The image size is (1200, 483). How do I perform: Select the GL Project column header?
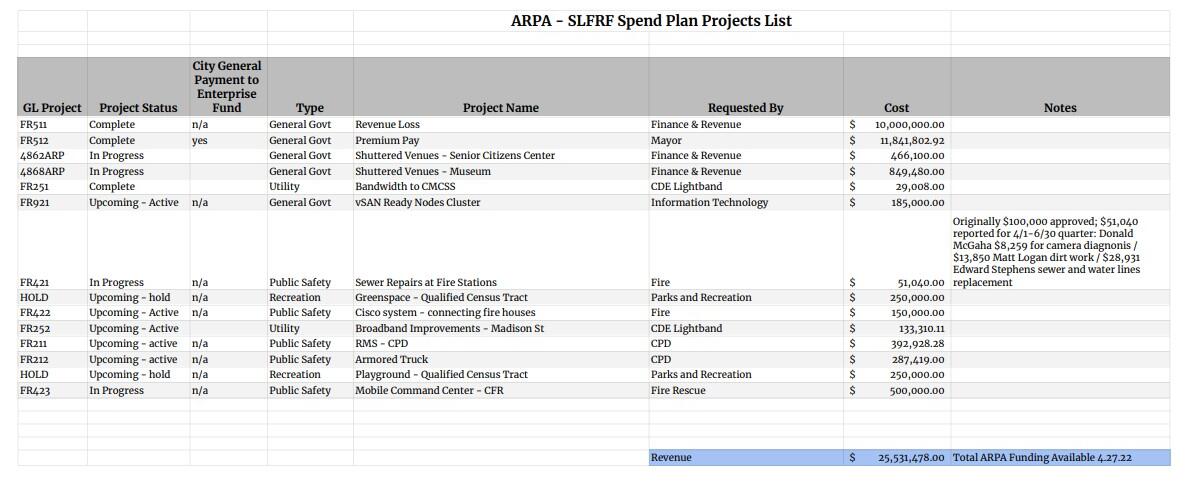[x=51, y=108]
